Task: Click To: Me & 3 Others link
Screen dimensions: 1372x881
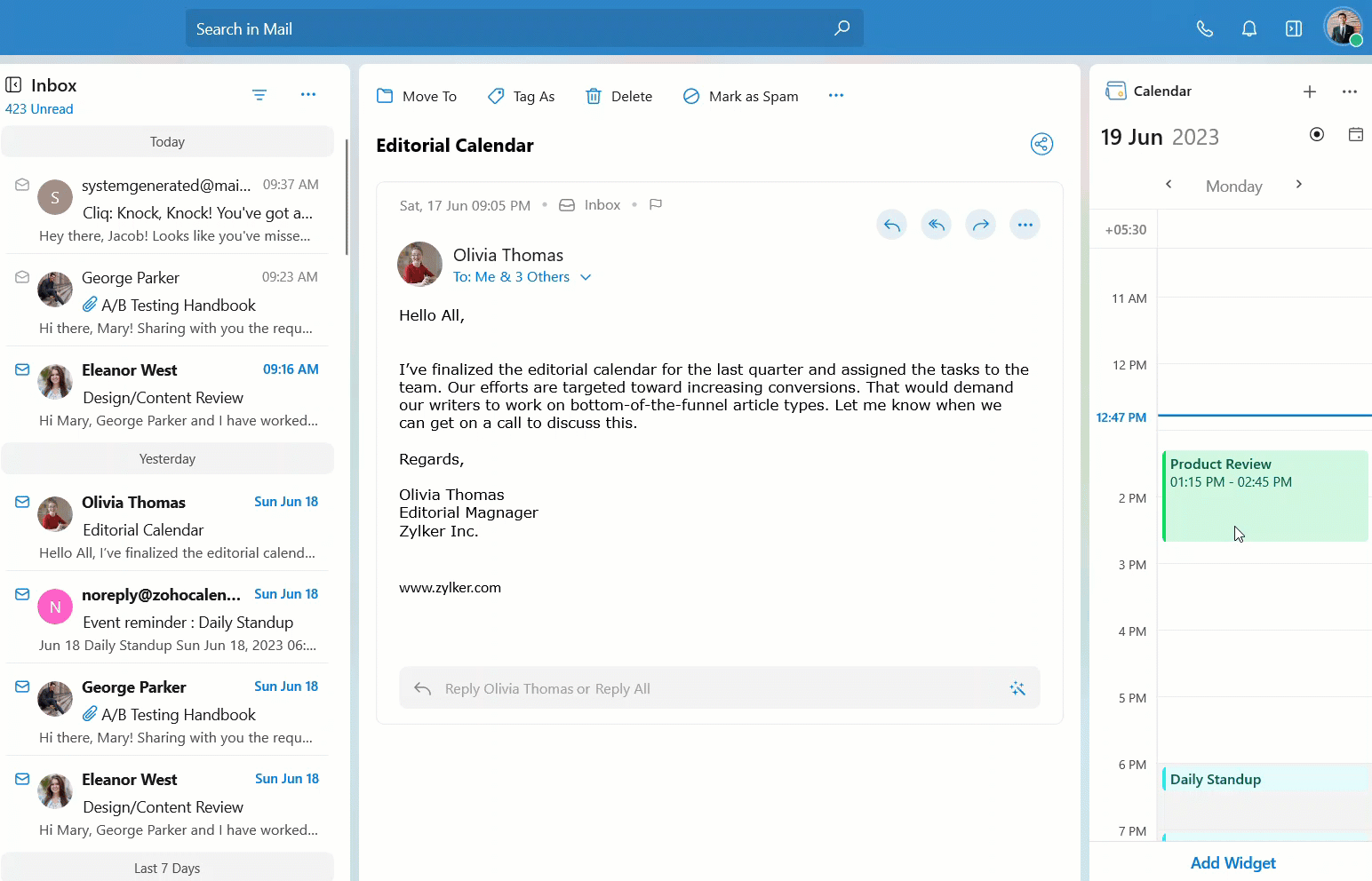Action: click(511, 277)
